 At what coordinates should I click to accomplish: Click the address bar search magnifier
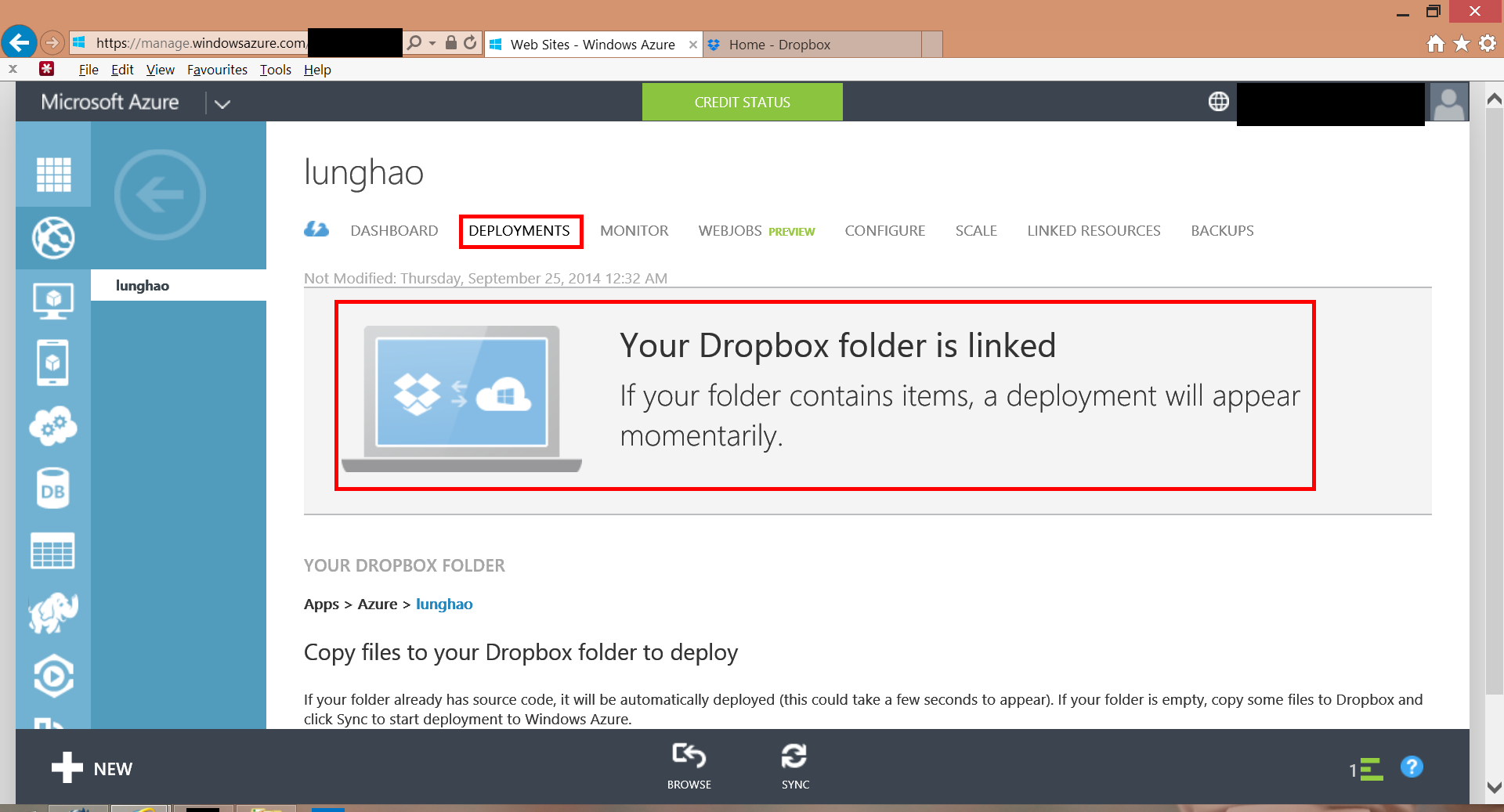click(x=414, y=43)
